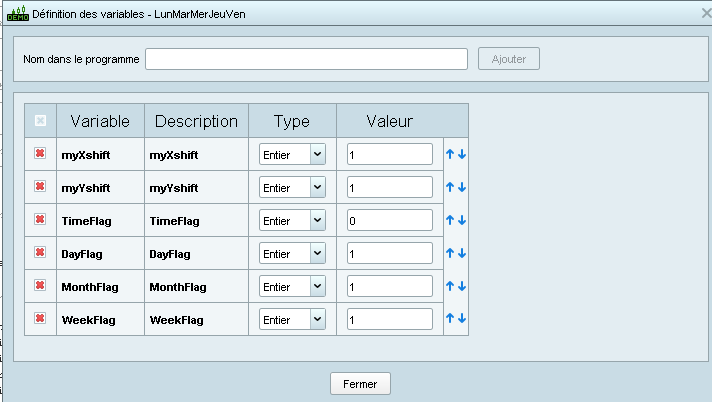Move DayFlag up using blue arrow
Viewport: 712px width, 402px height.
pos(451,253)
